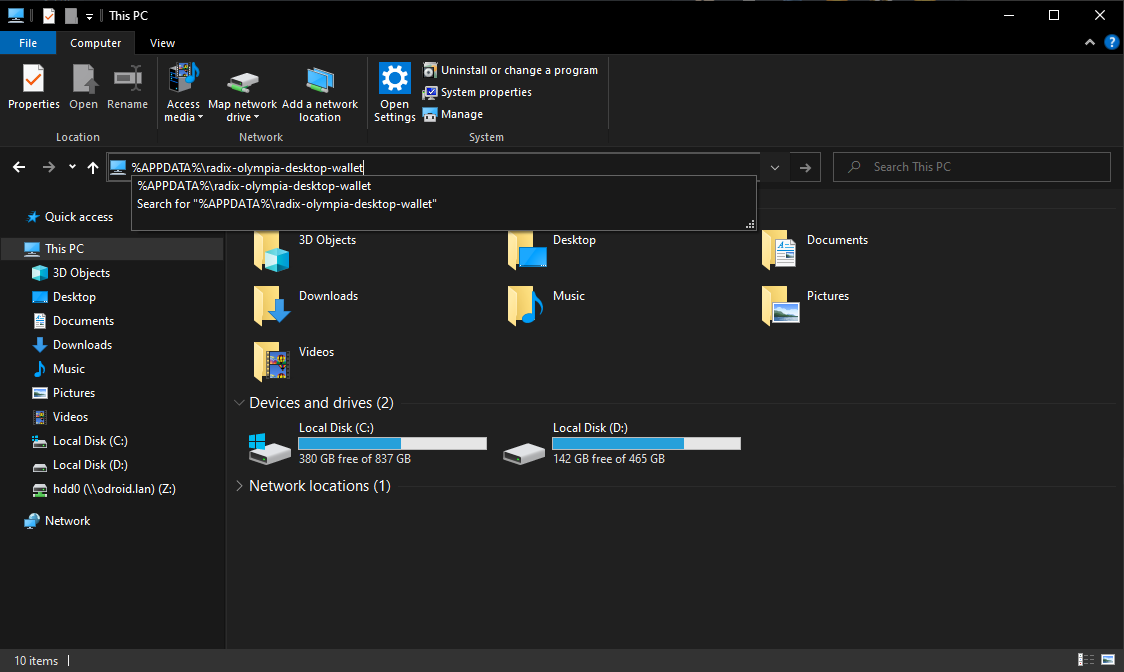
Task: Switch to Large icons view in status bar
Action: point(1108,660)
